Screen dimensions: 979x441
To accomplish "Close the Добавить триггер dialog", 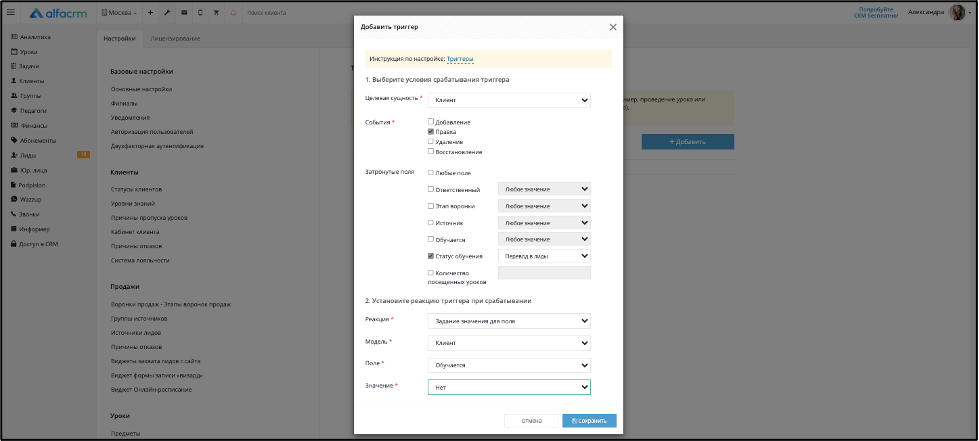I will (x=612, y=27).
